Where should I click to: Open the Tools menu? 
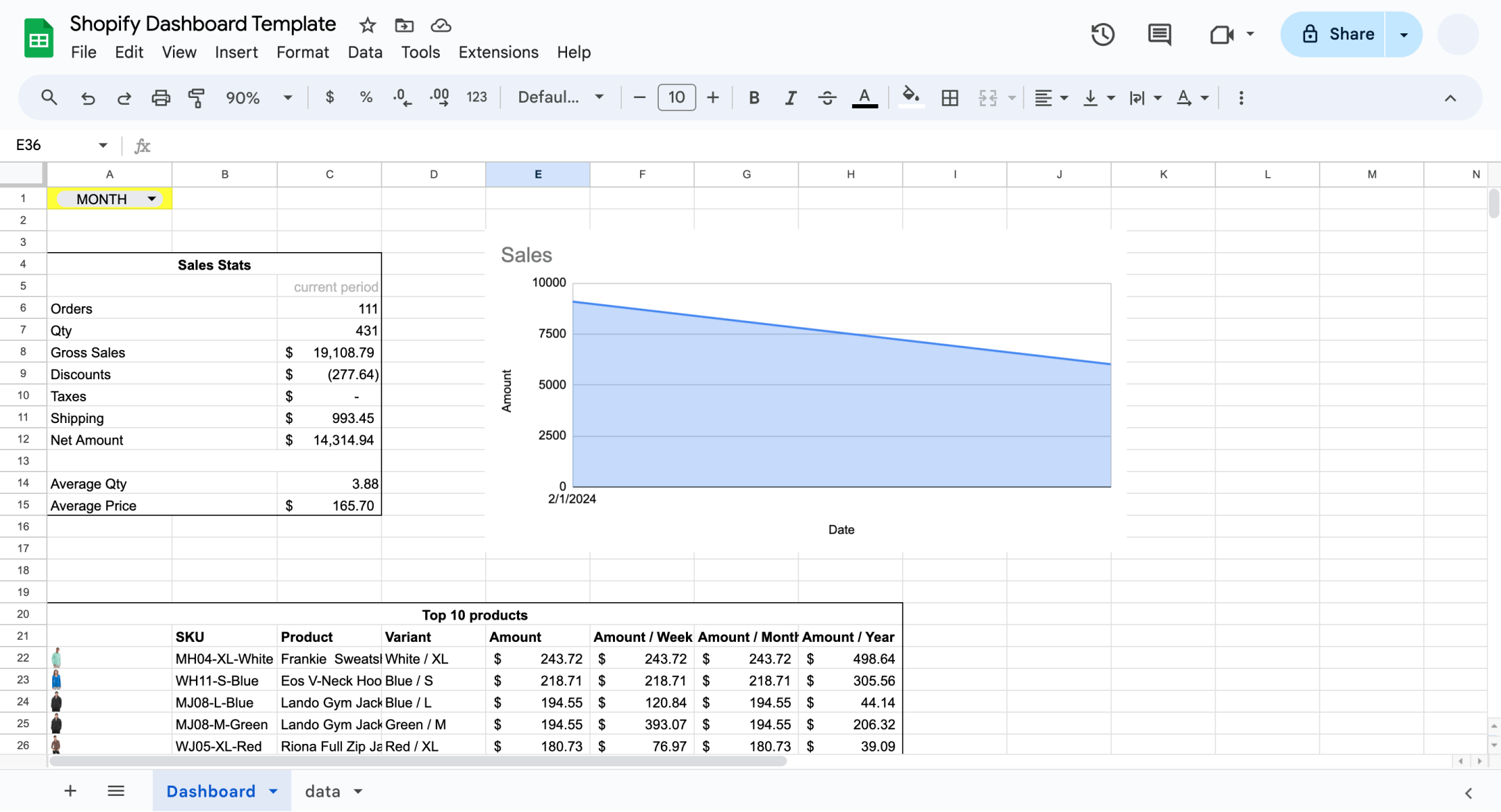(420, 52)
